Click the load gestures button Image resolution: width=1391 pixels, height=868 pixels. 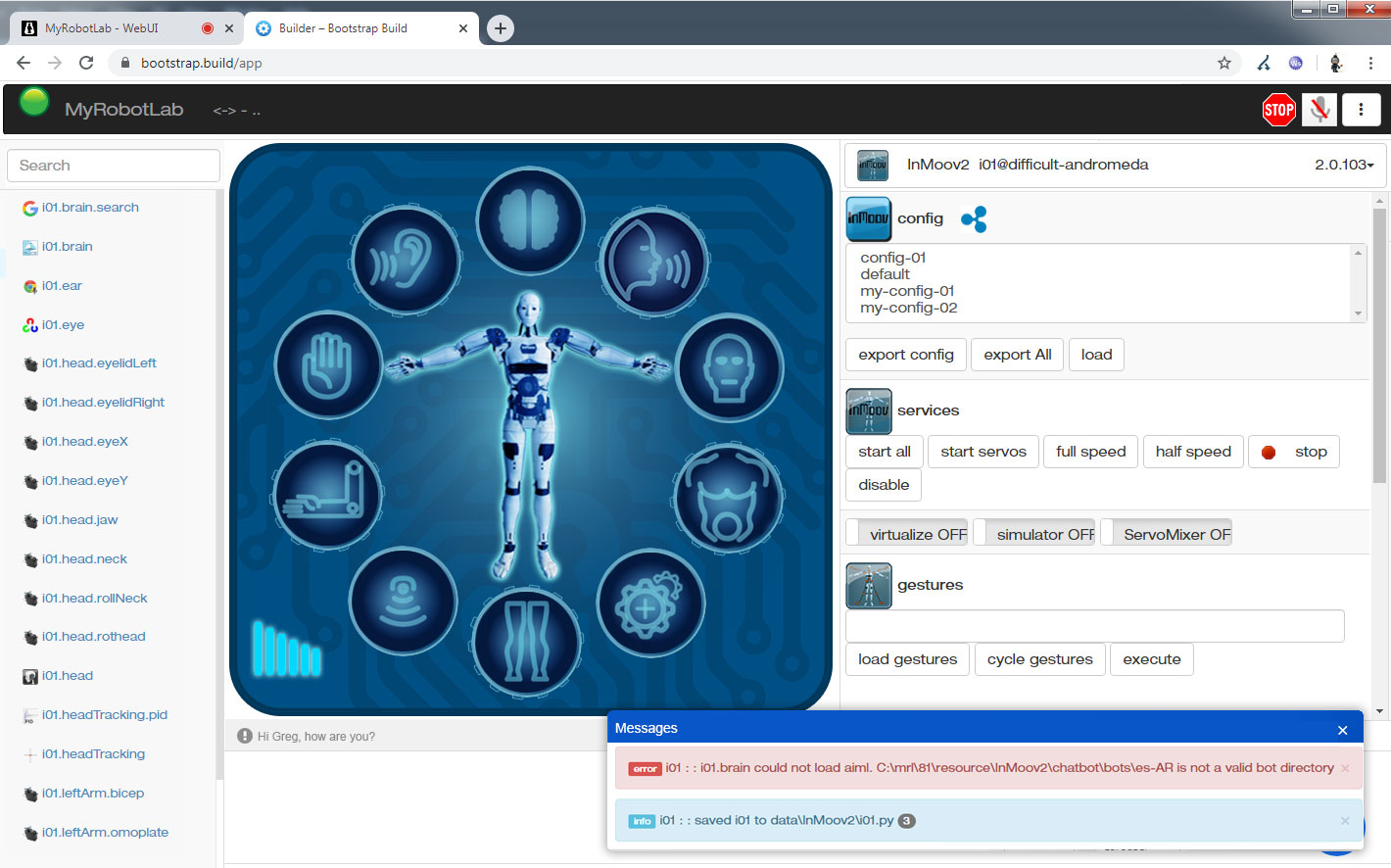[x=908, y=659]
